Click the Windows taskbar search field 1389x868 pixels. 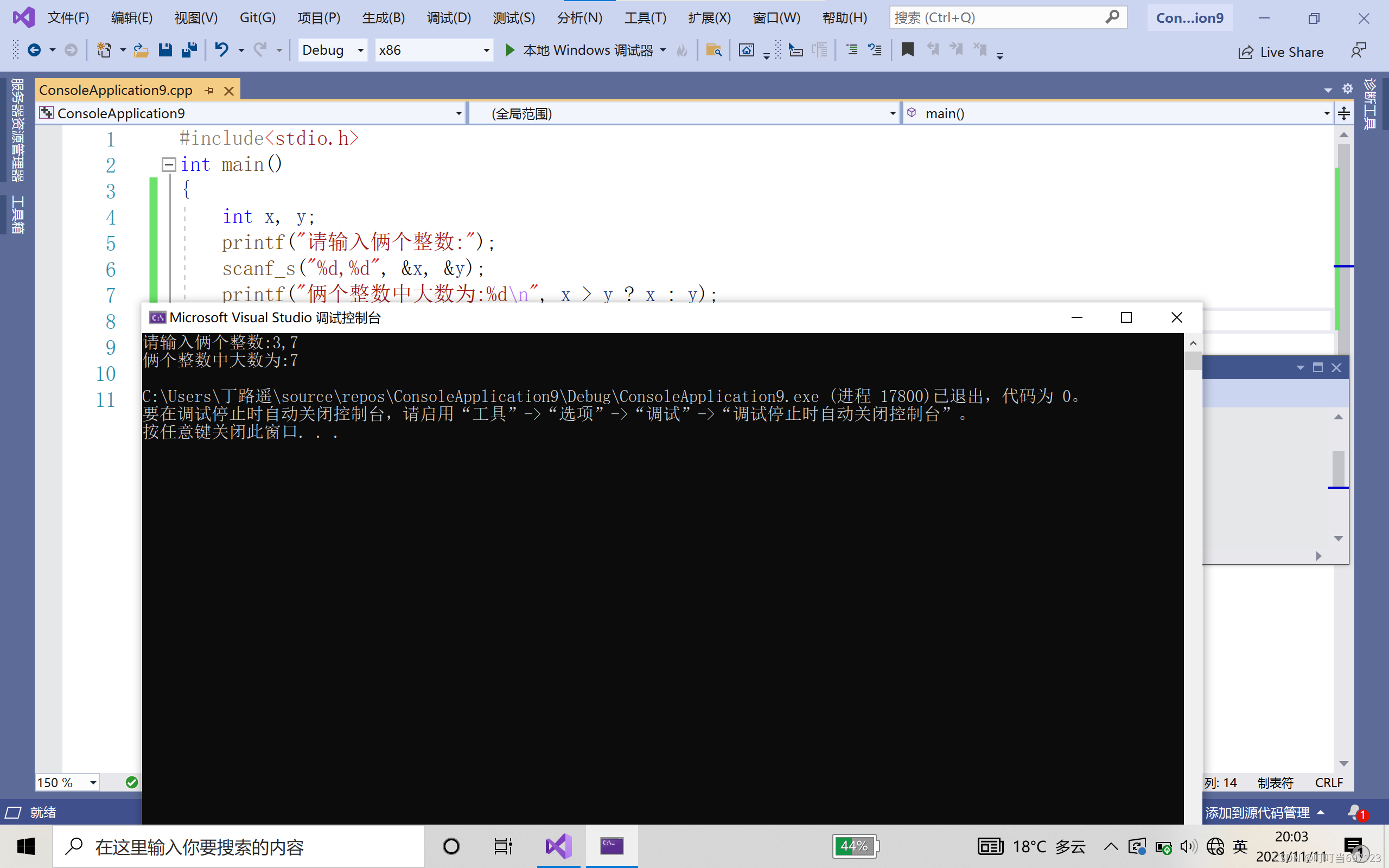[239, 846]
